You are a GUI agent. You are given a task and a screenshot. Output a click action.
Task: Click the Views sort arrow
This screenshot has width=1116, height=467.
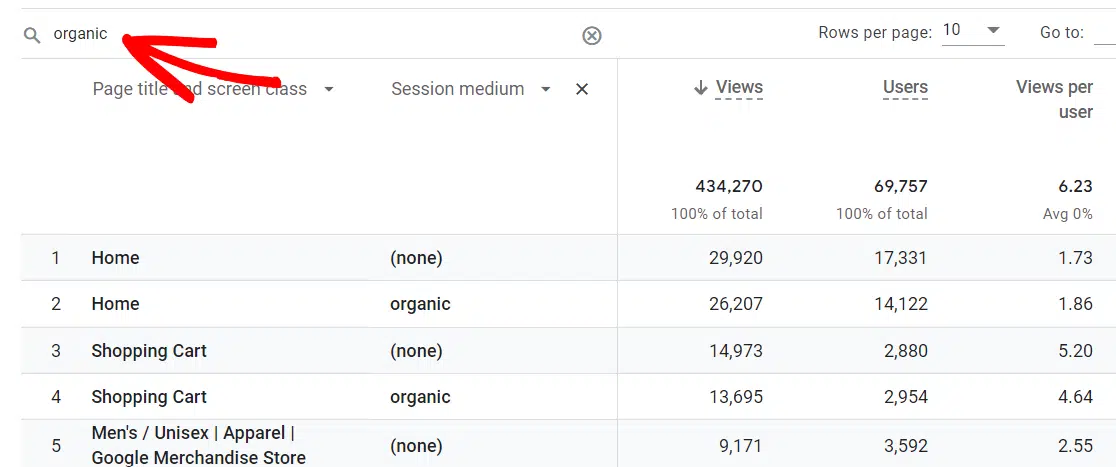coord(700,88)
